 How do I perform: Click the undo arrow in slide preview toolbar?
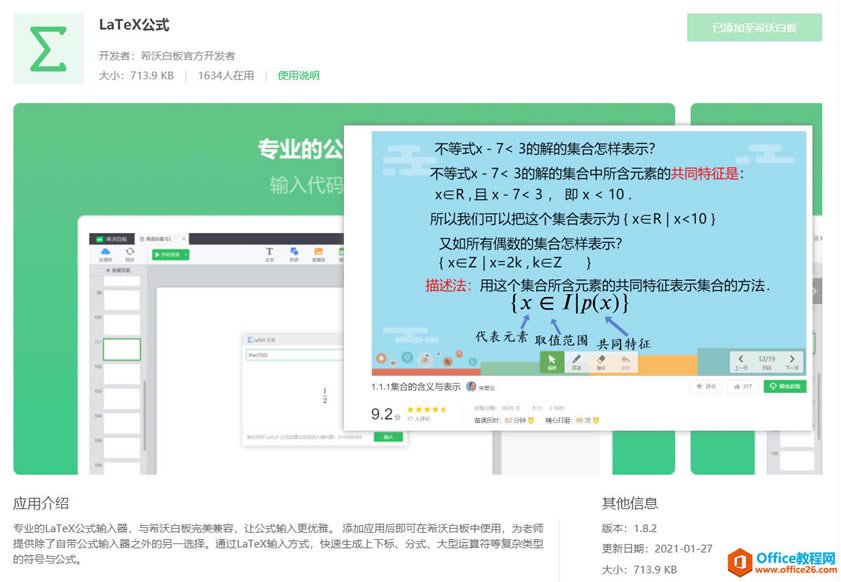click(625, 362)
